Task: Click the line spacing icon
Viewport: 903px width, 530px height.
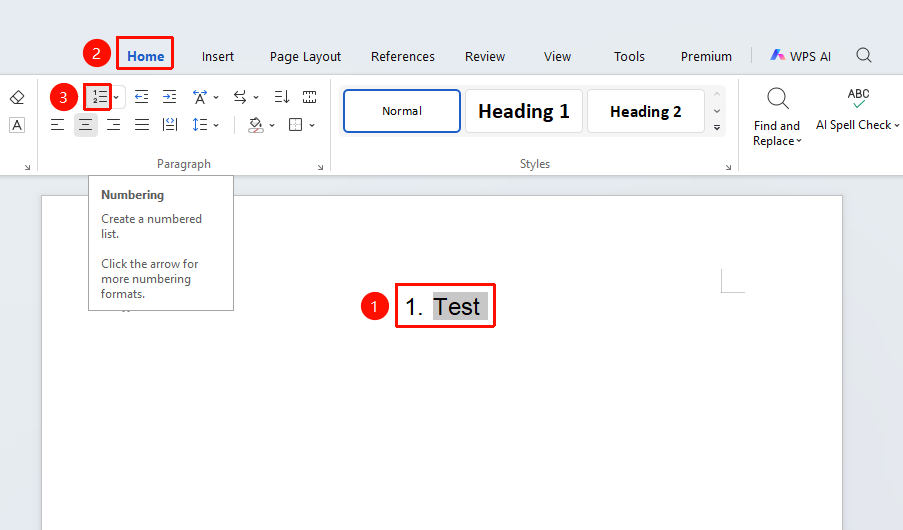Action: click(199, 124)
